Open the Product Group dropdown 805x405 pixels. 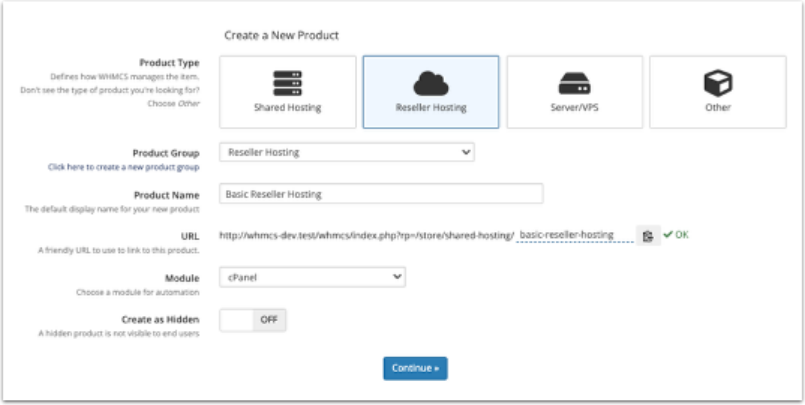click(x=347, y=152)
